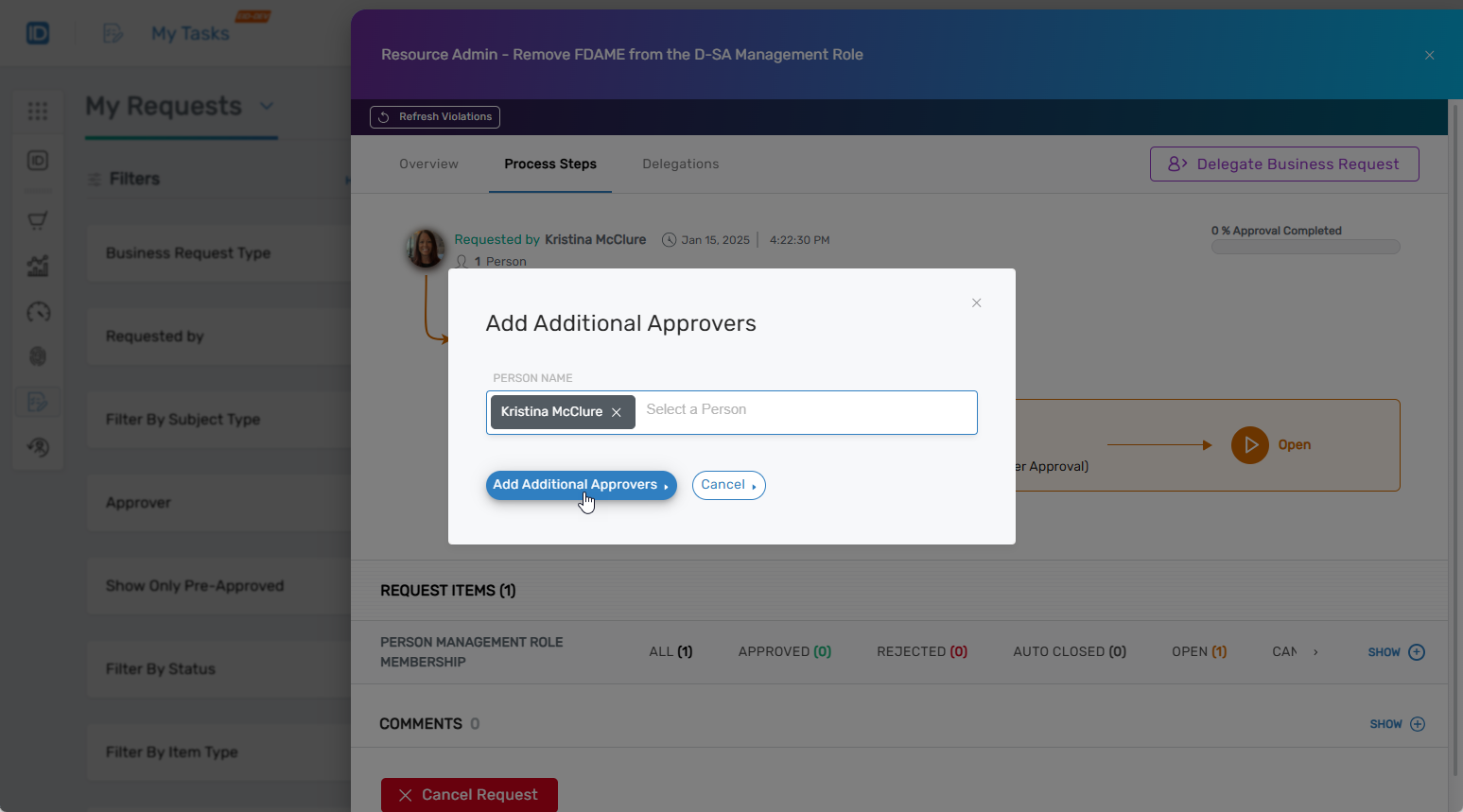Viewport: 1463px width, 812px height.
Task: Click the Refresh Violations control
Action: click(x=434, y=116)
